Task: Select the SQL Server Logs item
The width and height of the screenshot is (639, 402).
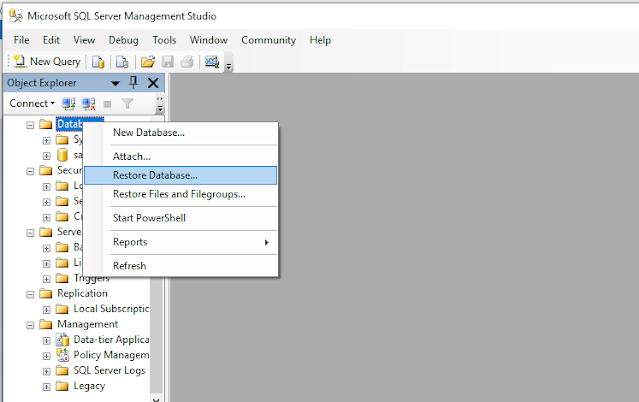Action: pyautogui.click(x=109, y=371)
